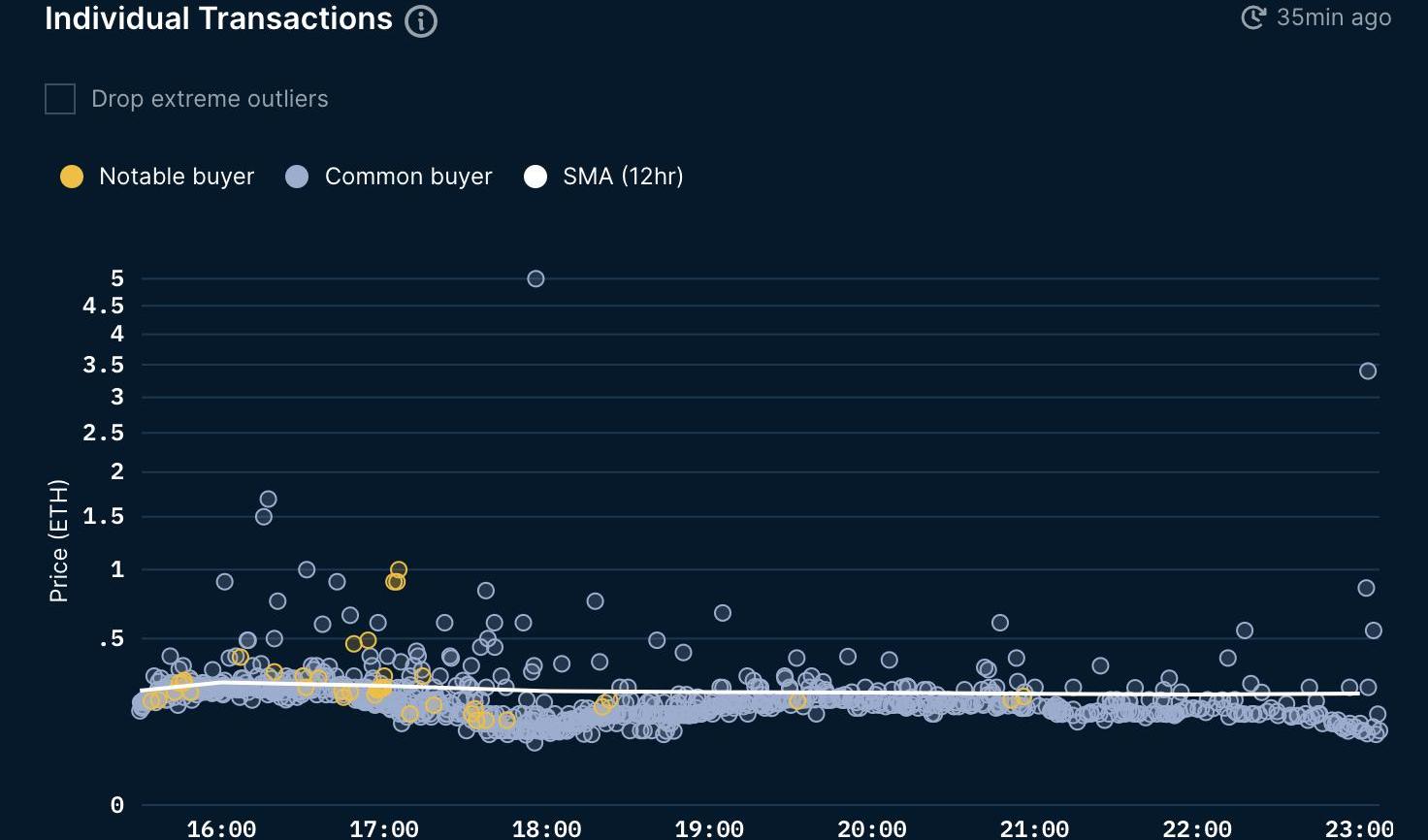Image resolution: width=1428 pixels, height=840 pixels.
Task: Select the 3.4 ETH point near 23:00
Action: pyautogui.click(x=1368, y=371)
